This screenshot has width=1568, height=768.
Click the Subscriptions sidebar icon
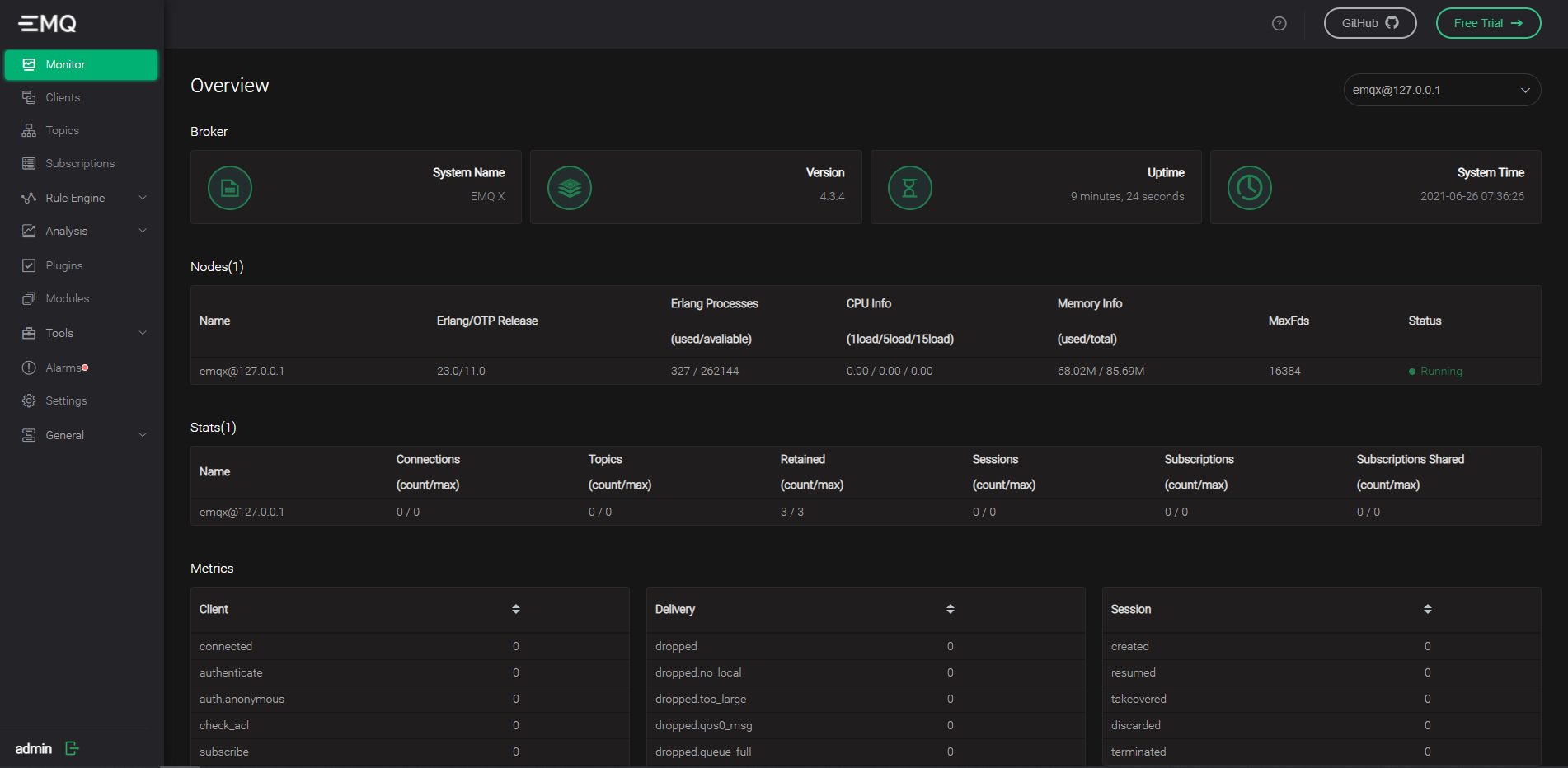pos(29,163)
